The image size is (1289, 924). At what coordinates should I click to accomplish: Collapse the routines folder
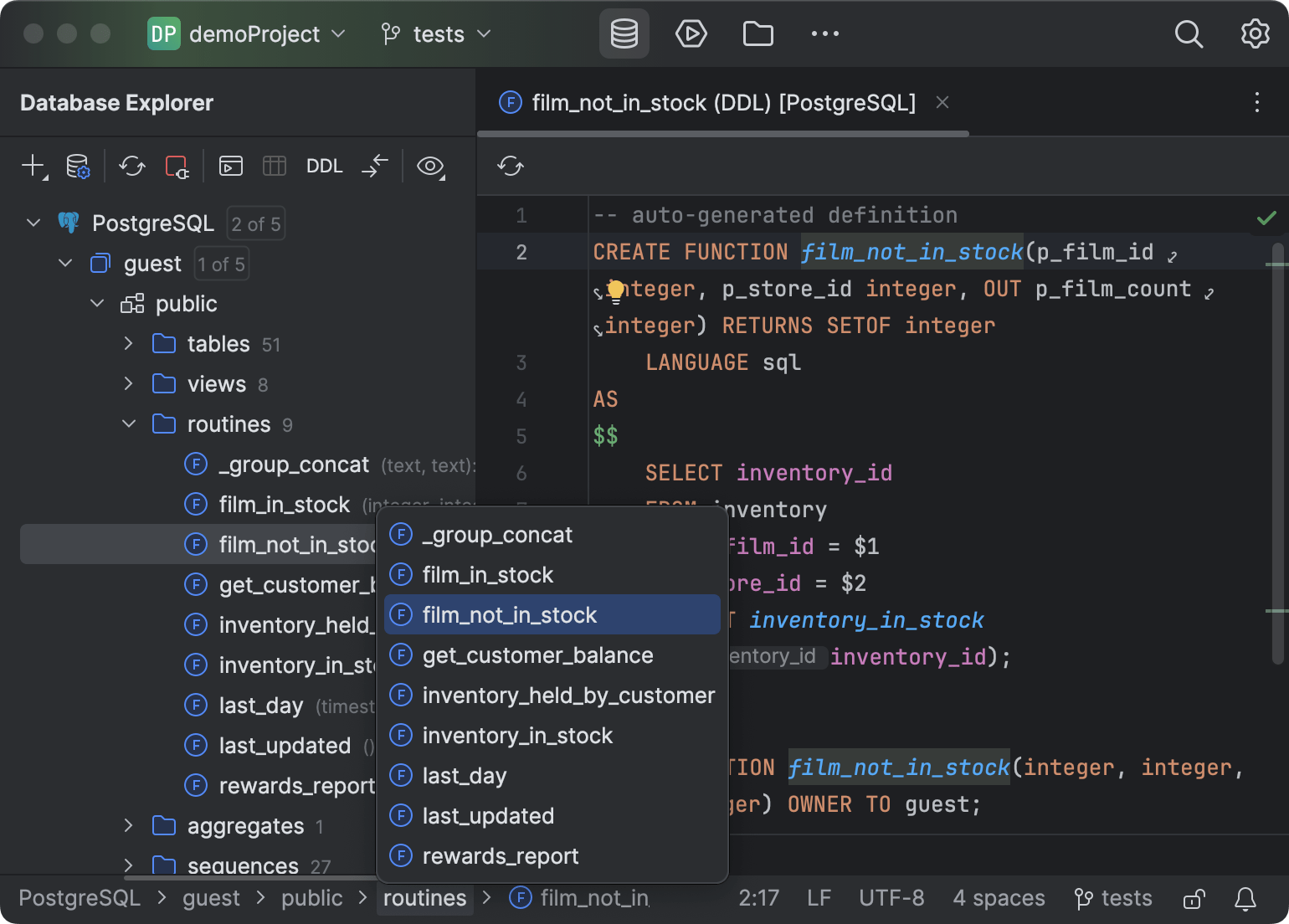(129, 423)
